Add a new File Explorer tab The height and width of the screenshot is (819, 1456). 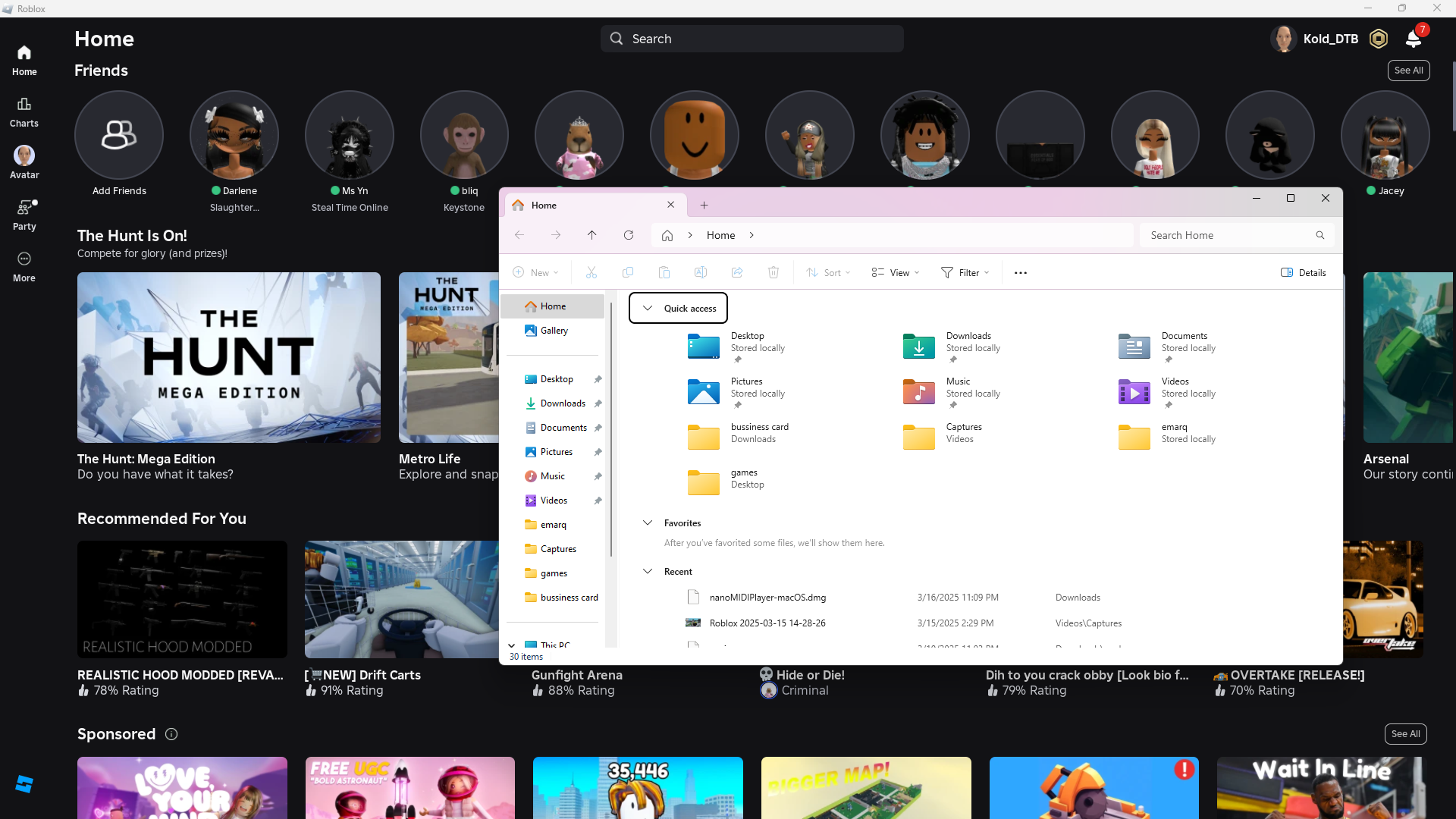(704, 206)
